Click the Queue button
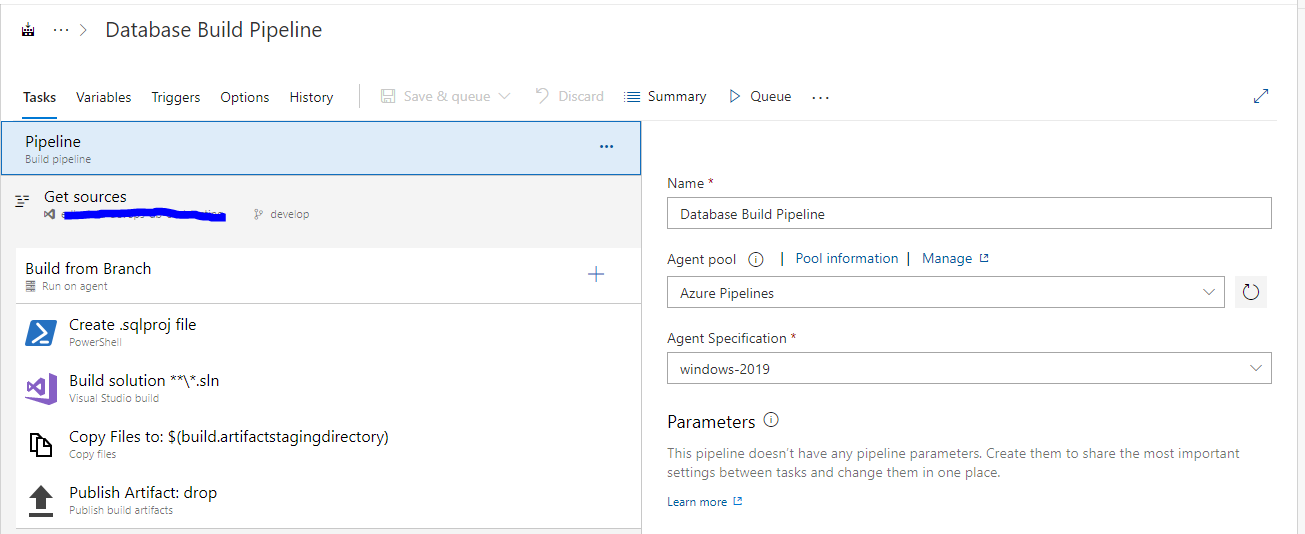 click(760, 97)
